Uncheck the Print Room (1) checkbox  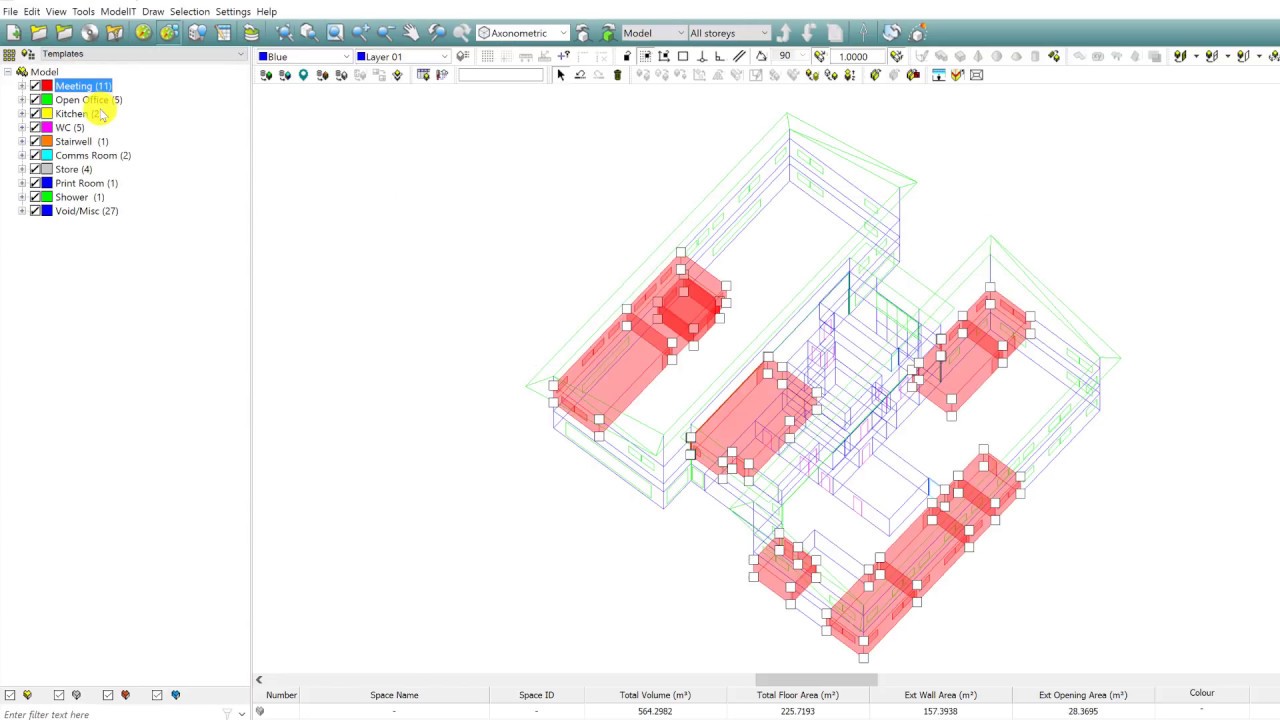click(35, 184)
